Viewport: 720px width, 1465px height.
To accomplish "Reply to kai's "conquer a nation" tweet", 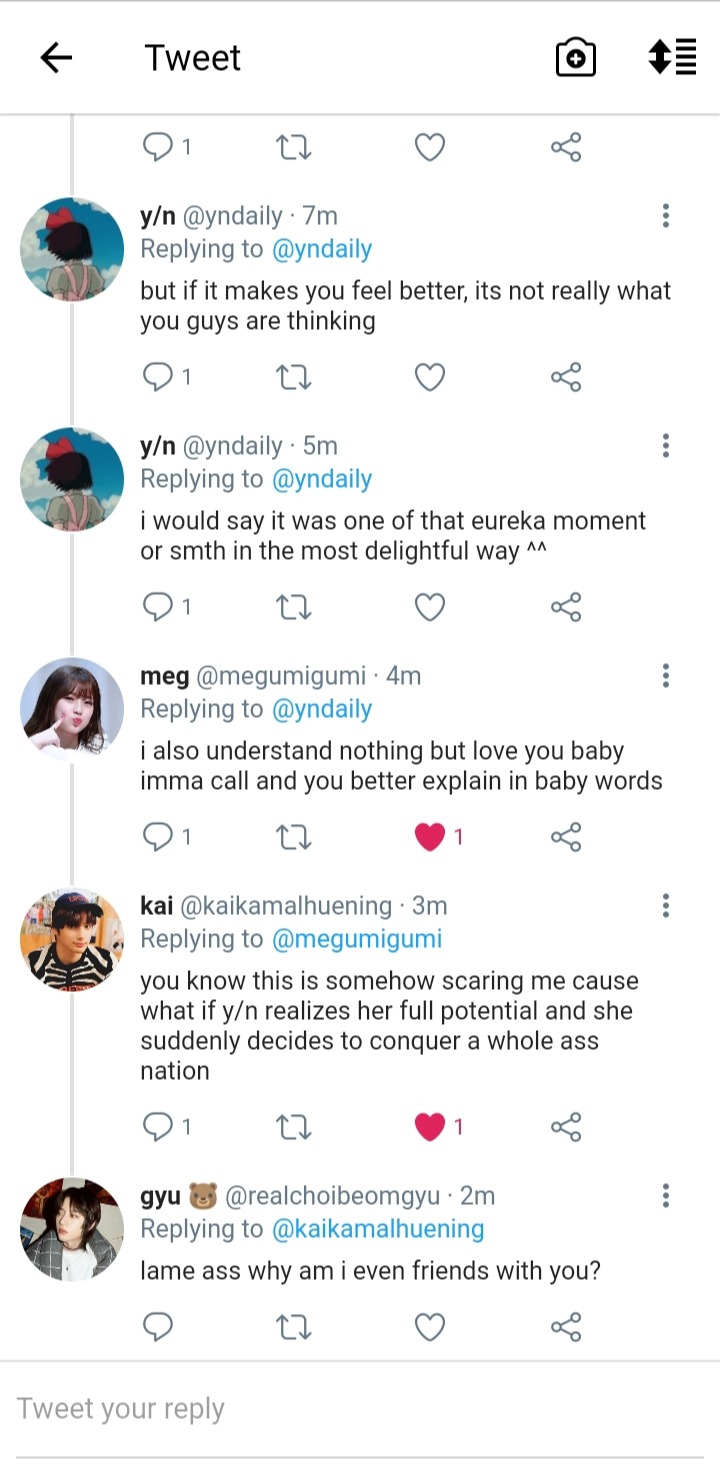I will (x=158, y=1127).
